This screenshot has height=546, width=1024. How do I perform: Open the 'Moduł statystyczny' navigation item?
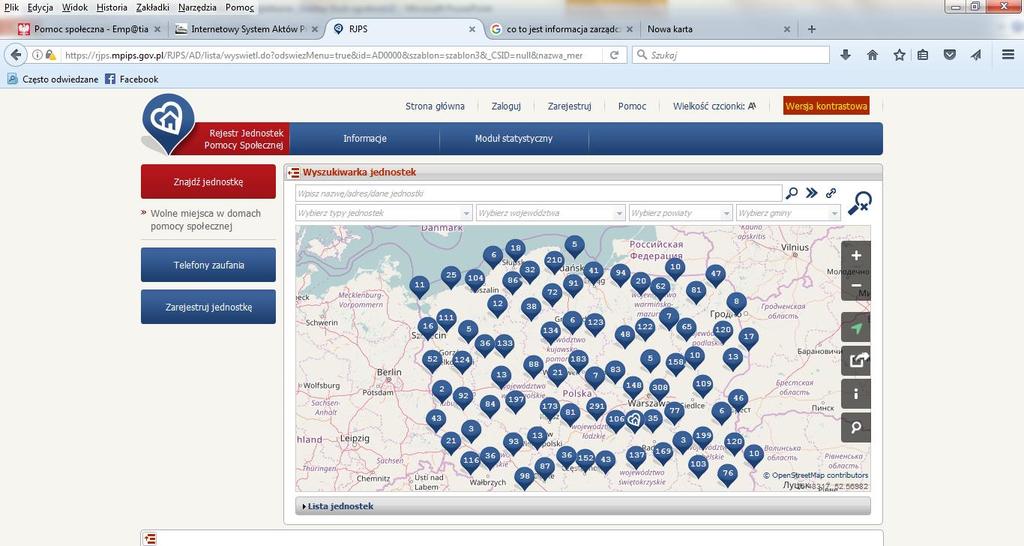pyautogui.click(x=514, y=138)
